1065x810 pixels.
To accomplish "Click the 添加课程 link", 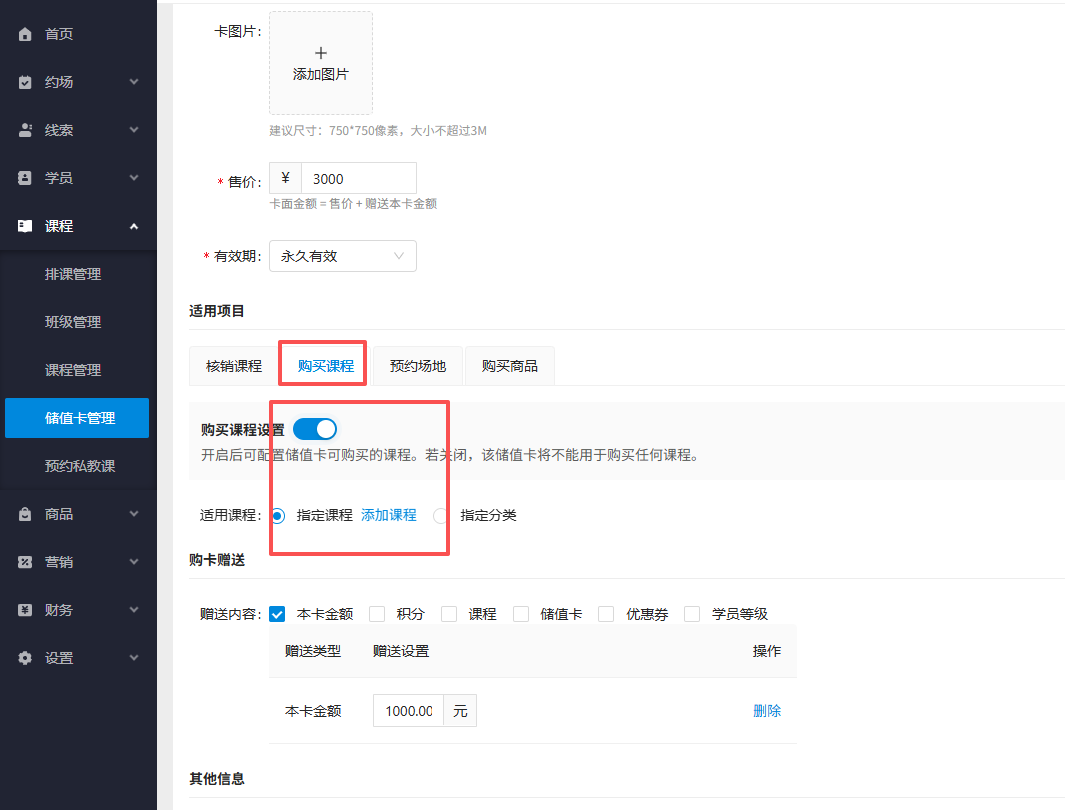I will click(x=388, y=515).
